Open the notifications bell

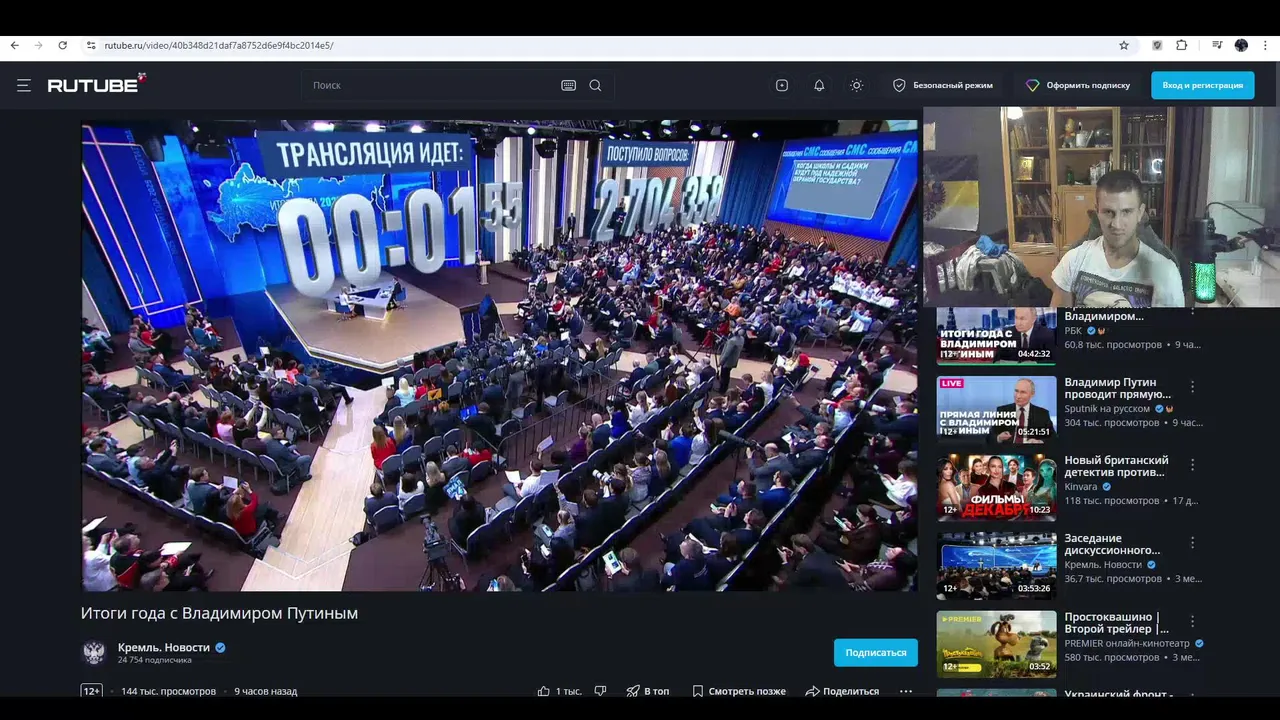point(819,85)
